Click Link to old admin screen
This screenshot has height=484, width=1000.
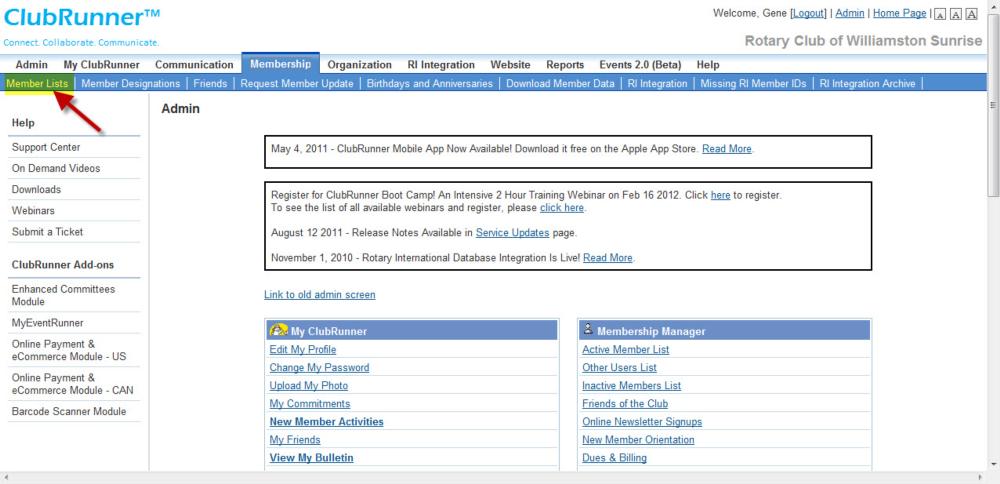pyautogui.click(x=320, y=295)
